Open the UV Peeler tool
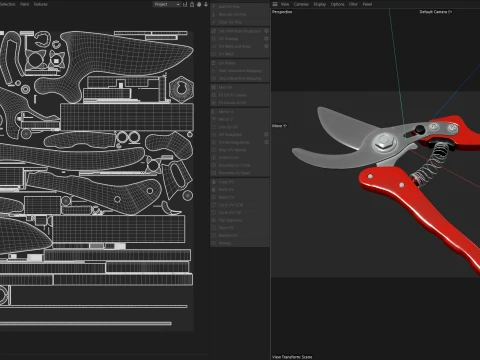Image resolution: width=480 pixels, height=360 pixels. click(x=240, y=63)
